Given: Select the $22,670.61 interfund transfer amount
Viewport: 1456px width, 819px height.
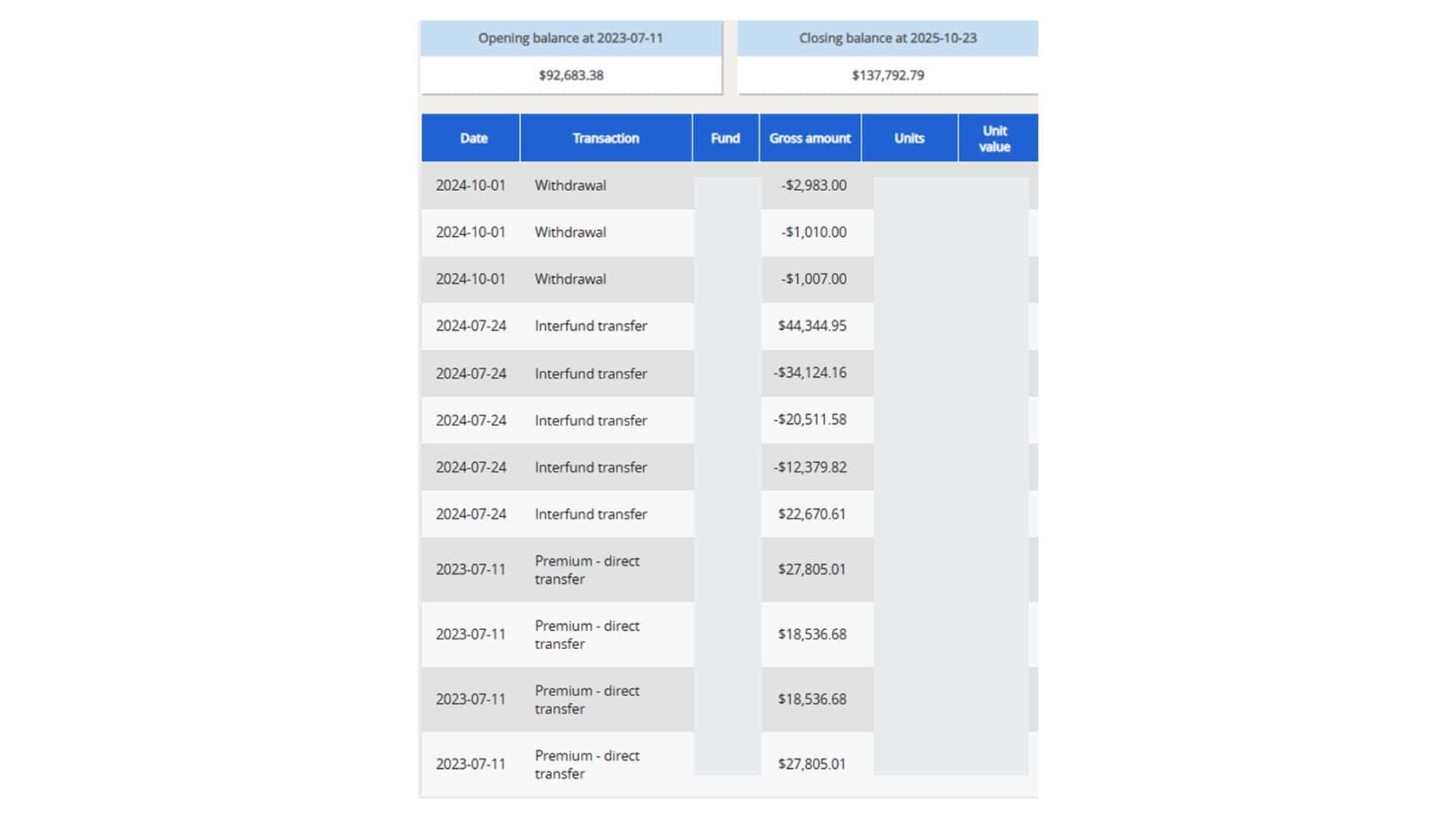Looking at the screenshot, I should (811, 514).
